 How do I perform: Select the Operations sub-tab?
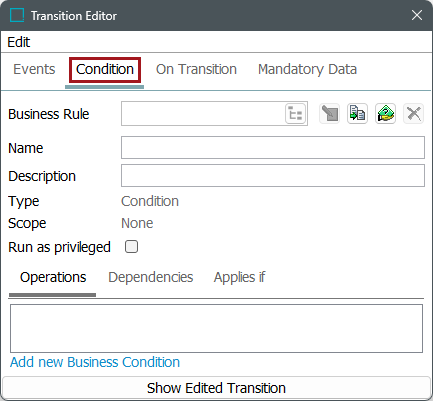point(53,277)
